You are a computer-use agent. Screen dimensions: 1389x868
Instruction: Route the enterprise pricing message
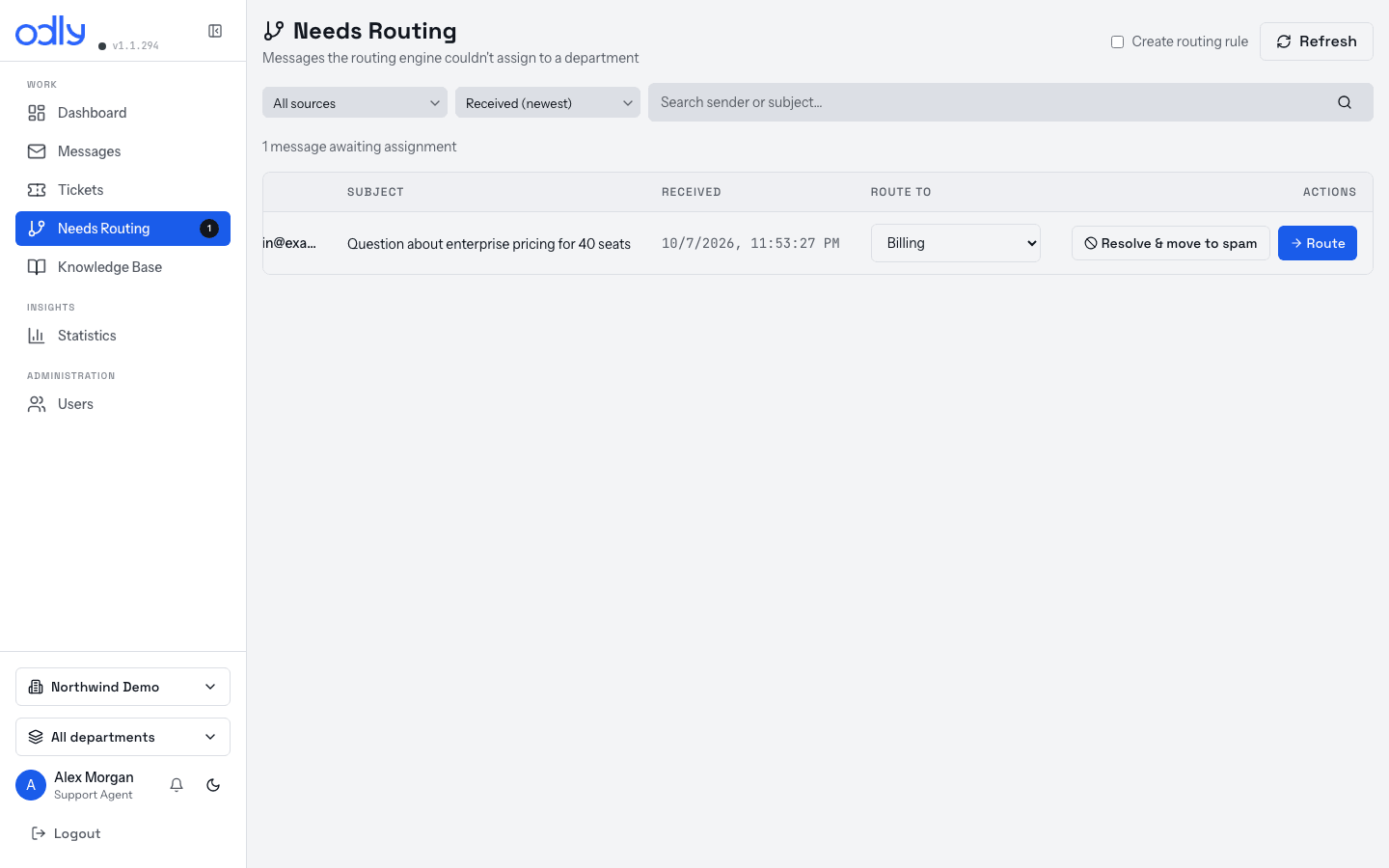[1317, 243]
